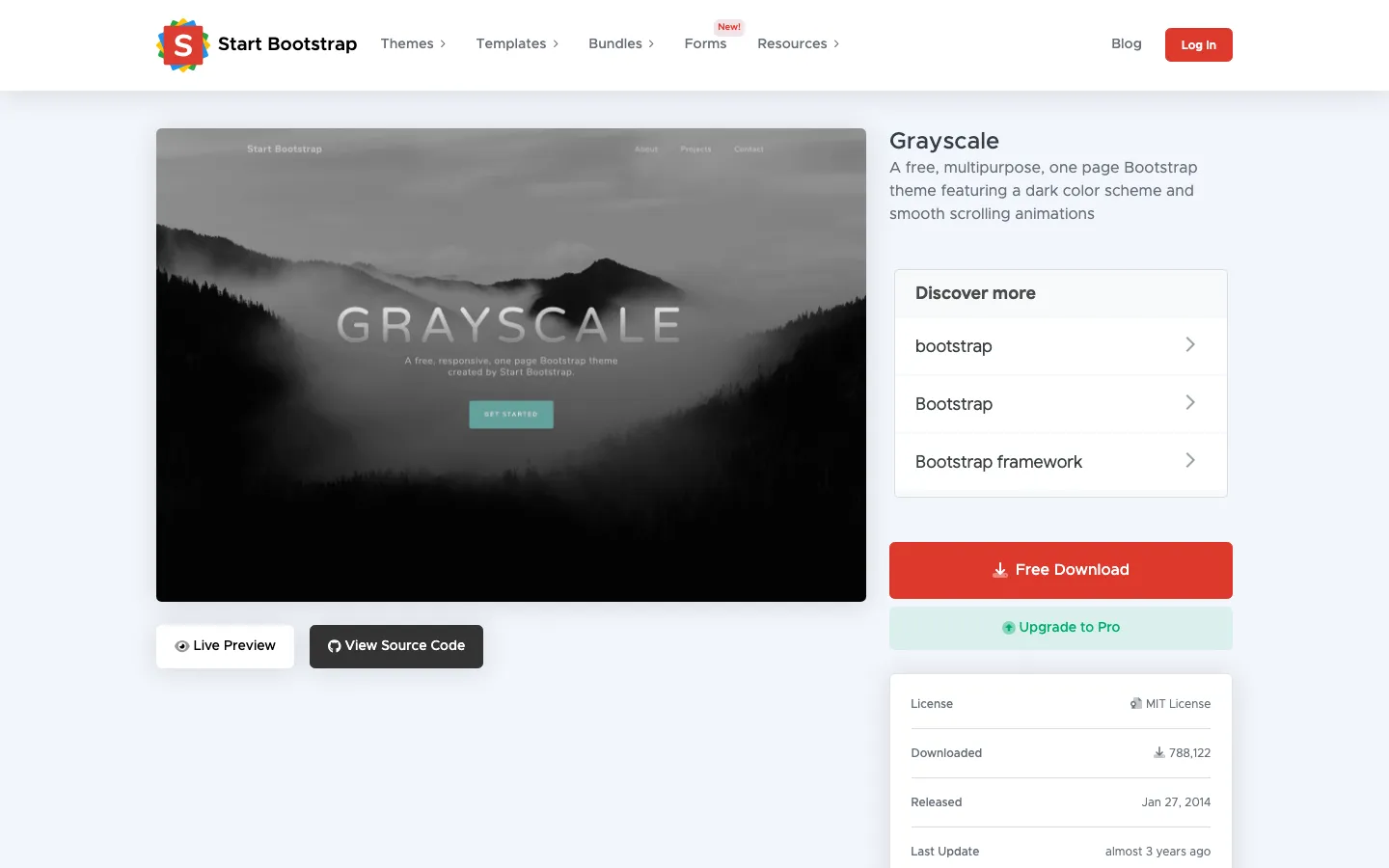
Task: Click the almost 3 years ago text
Action: click(x=1157, y=852)
